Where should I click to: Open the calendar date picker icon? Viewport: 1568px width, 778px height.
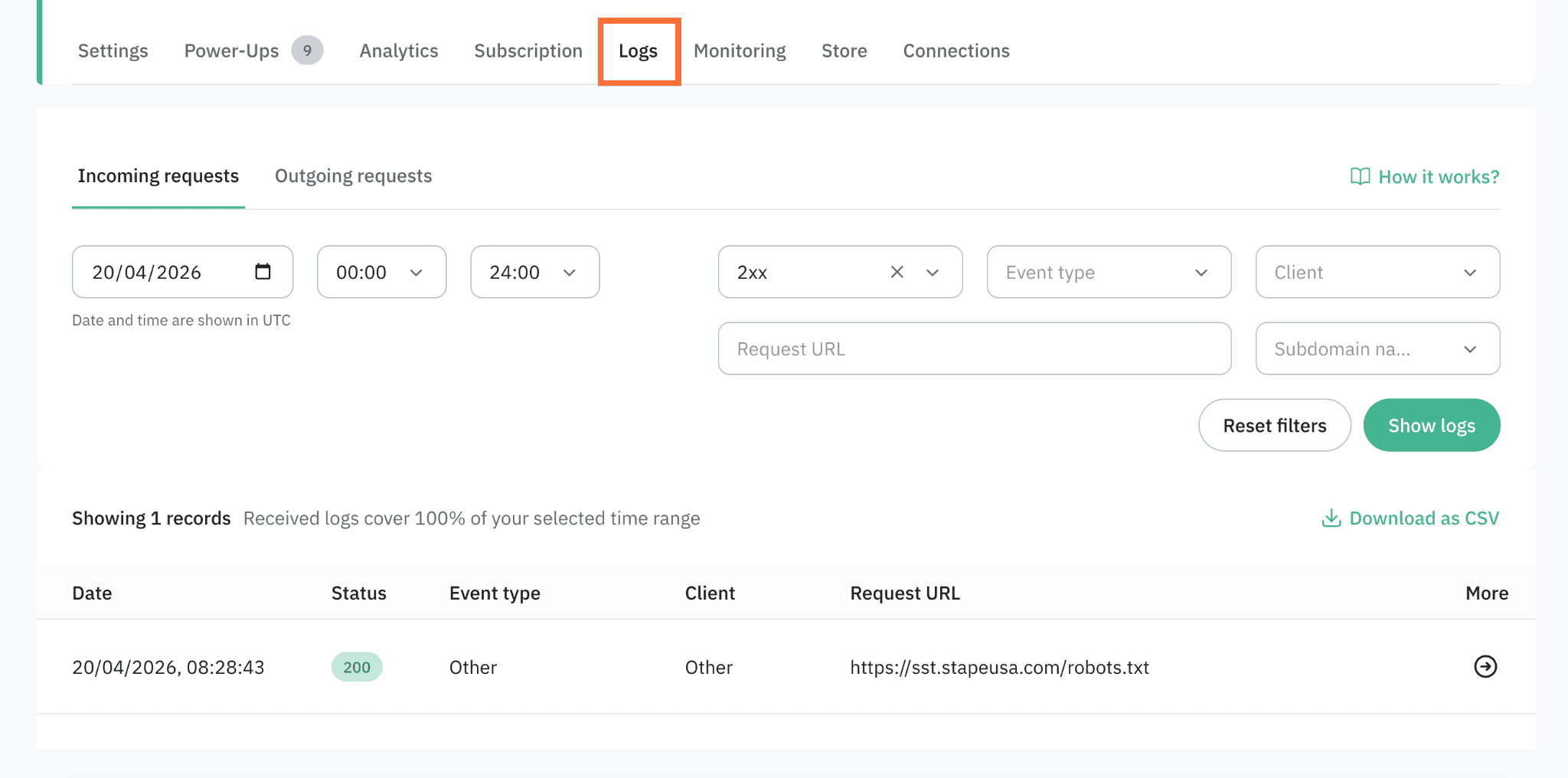point(263,272)
